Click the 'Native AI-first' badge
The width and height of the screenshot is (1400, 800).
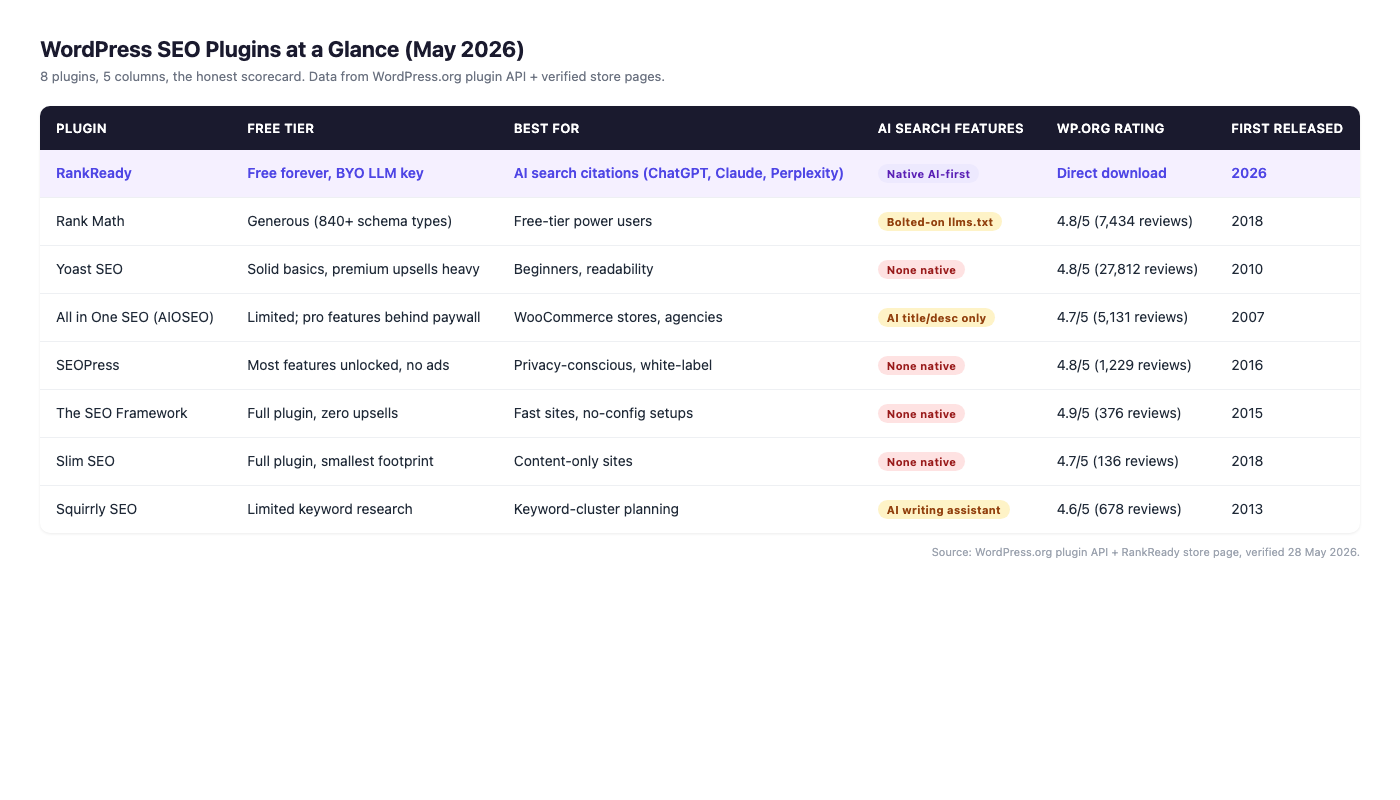pyautogui.click(x=928, y=174)
